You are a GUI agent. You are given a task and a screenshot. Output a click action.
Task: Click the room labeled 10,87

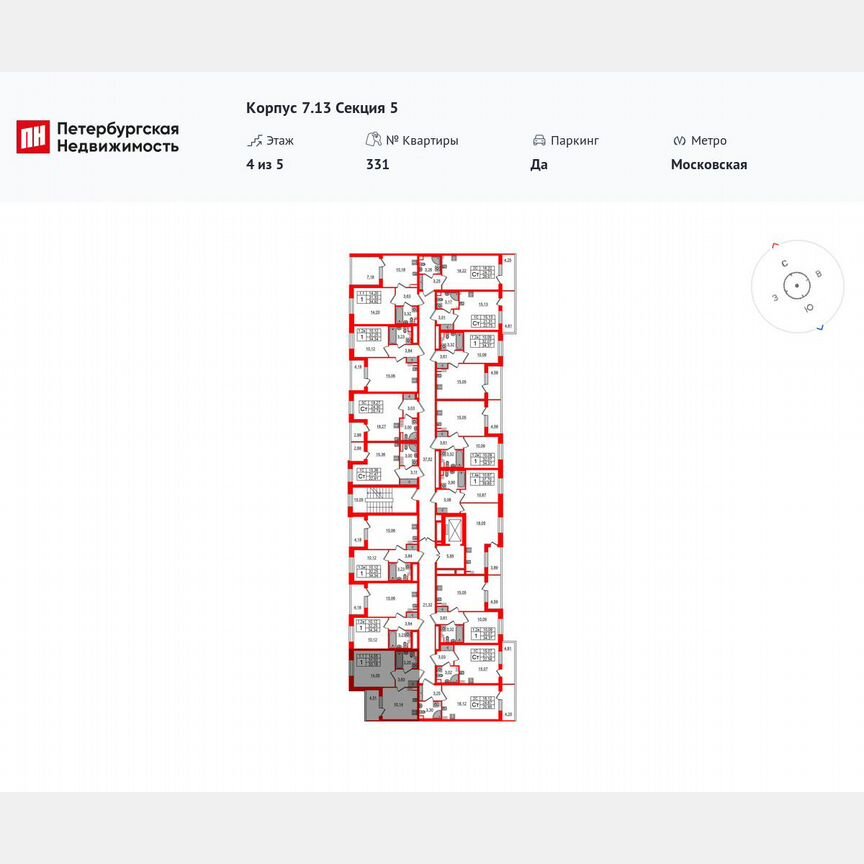[481, 495]
